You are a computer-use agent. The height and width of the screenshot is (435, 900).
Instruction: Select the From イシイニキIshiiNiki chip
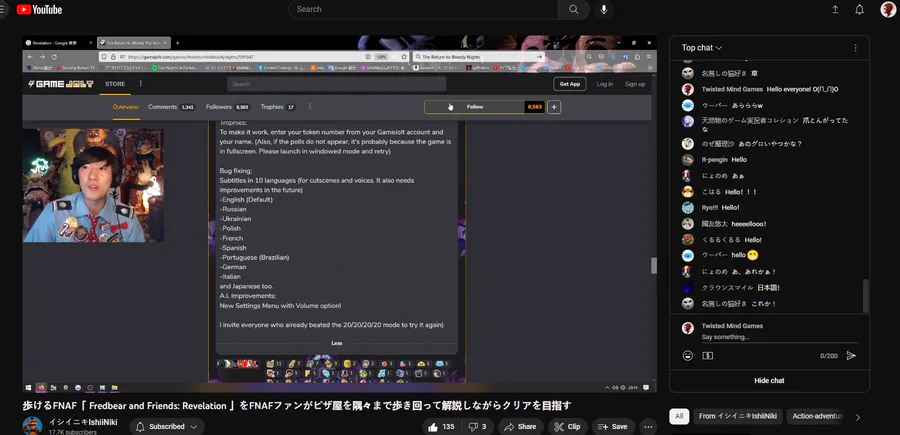point(736,417)
